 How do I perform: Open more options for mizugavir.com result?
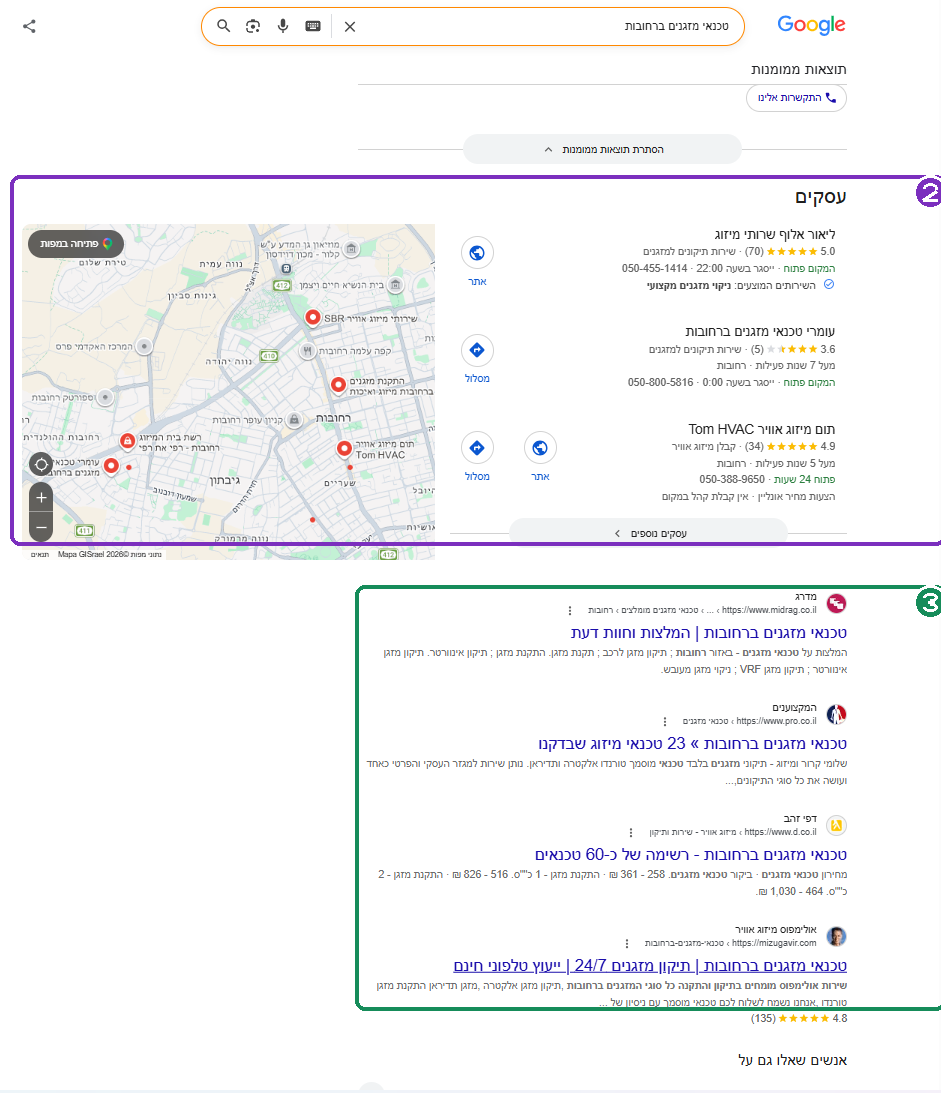tap(627, 943)
